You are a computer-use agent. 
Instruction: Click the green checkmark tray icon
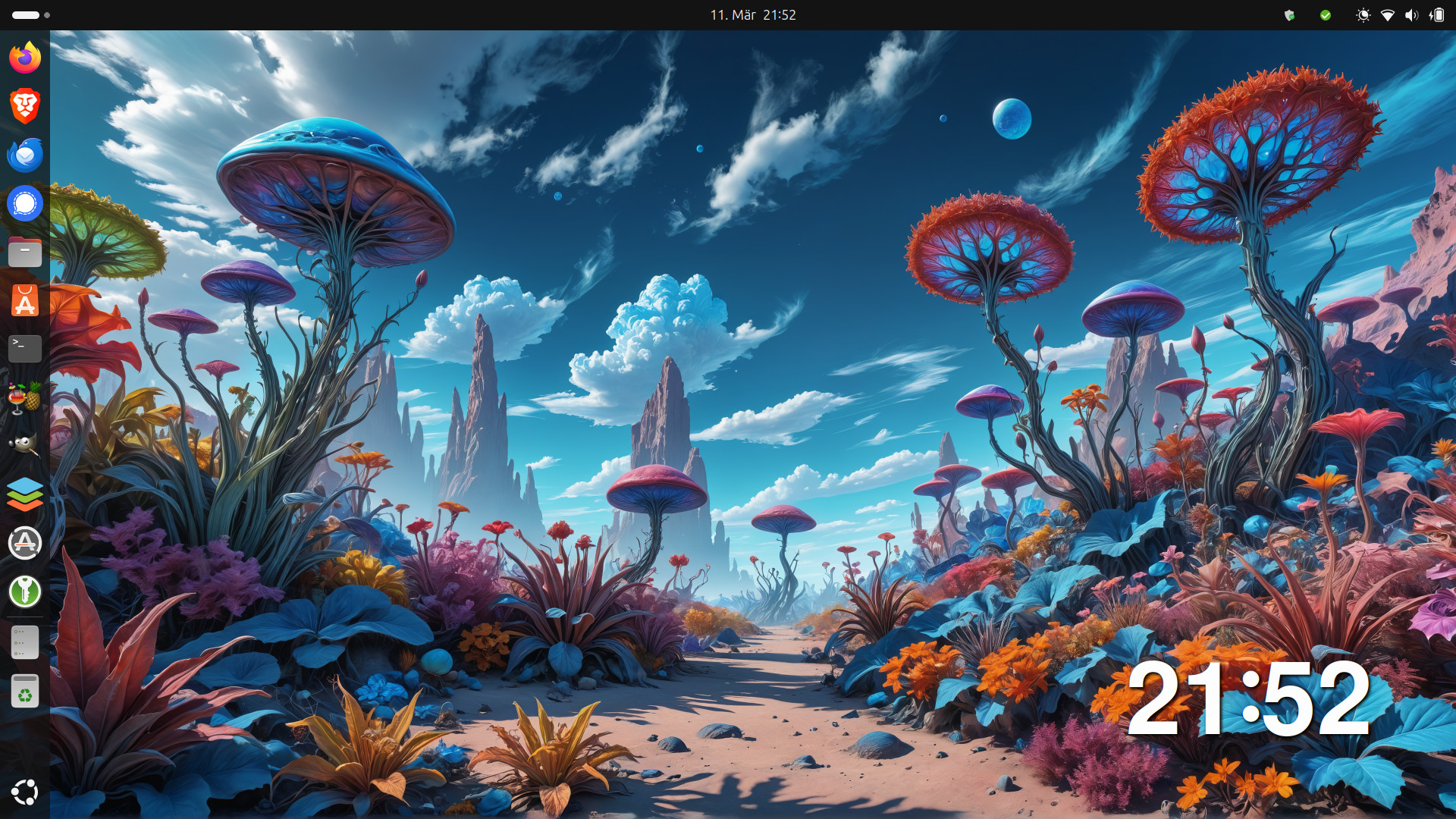pyautogui.click(x=1326, y=15)
